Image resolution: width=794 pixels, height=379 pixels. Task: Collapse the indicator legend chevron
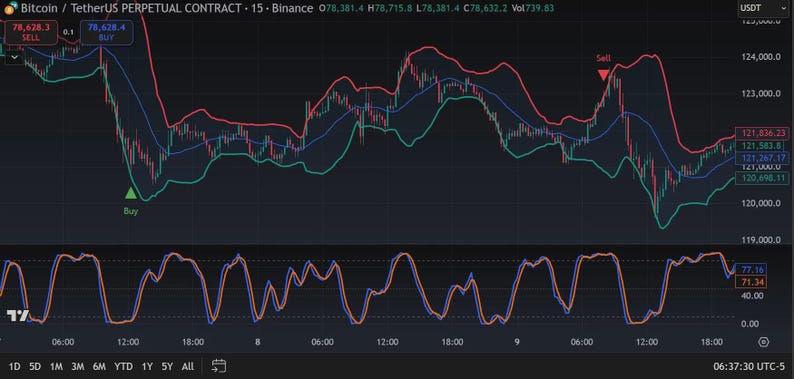click(x=14, y=57)
